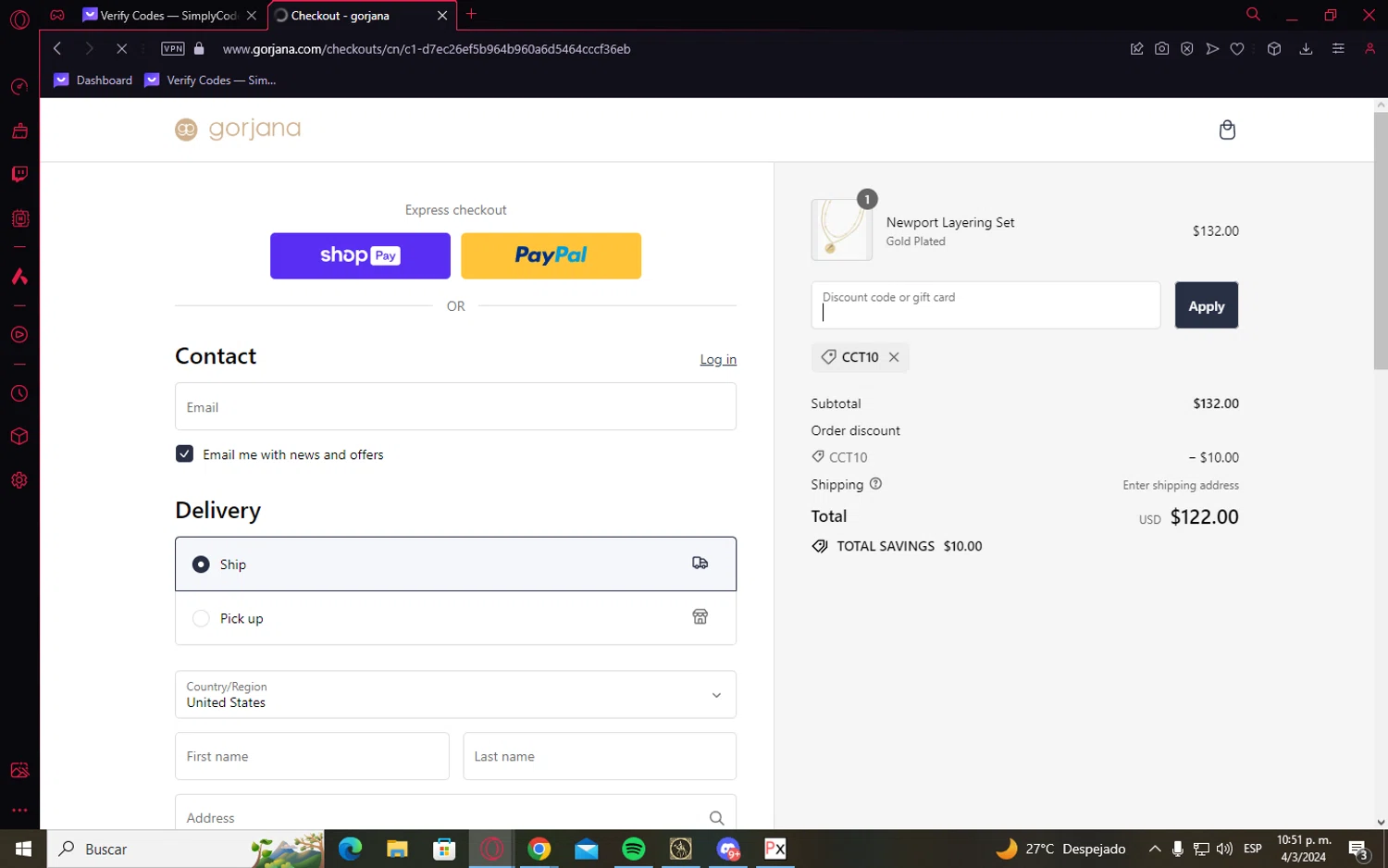The height and width of the screenshot is (868, 1388).
Task: Open File Explorer from the taskbar
Action: pyautogui.click(x=397, y=849)
